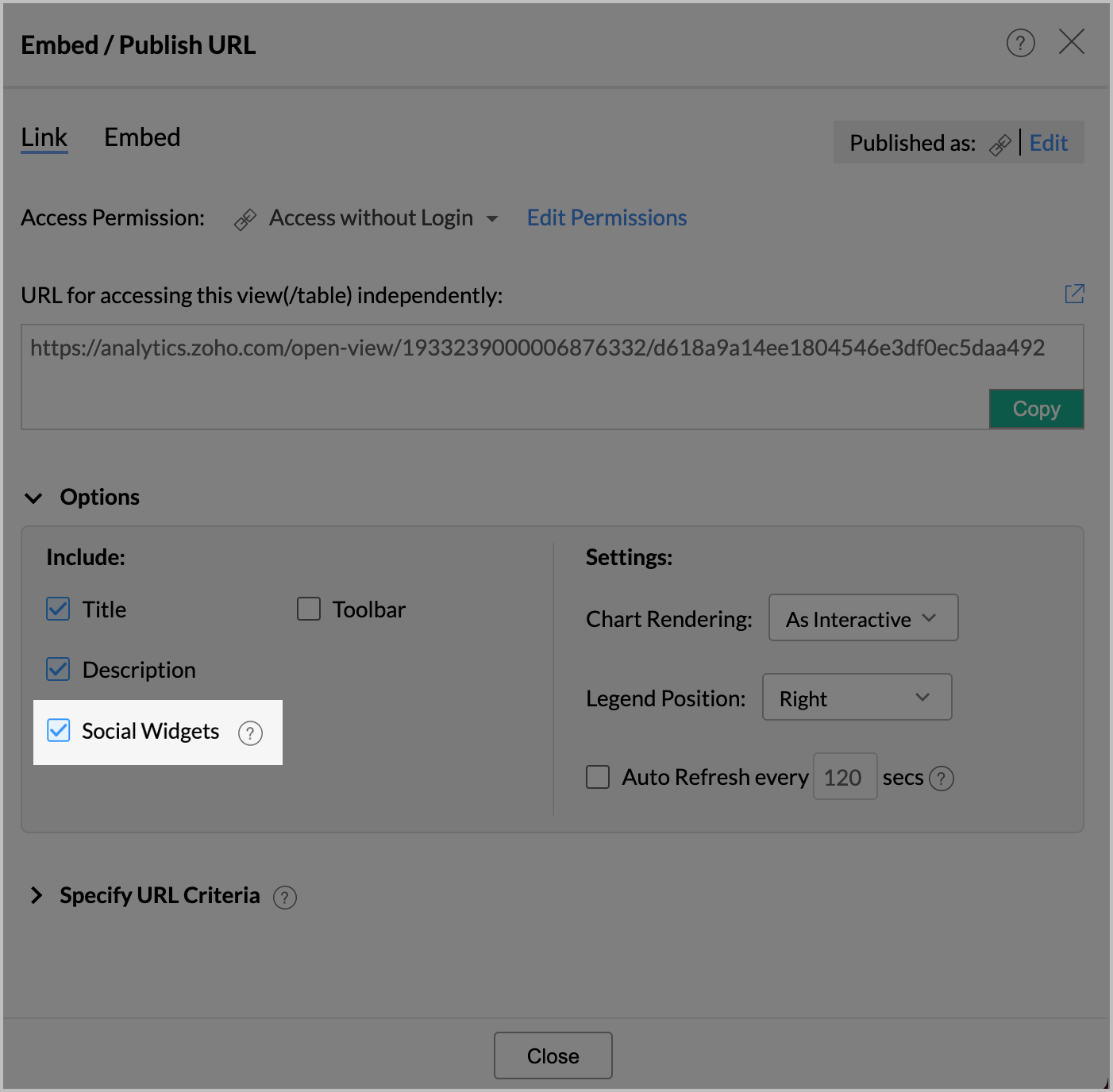Toggle the Social Widgets checkbox
The width and height of the screenshot is (1113, 1092).
(58, 730)
